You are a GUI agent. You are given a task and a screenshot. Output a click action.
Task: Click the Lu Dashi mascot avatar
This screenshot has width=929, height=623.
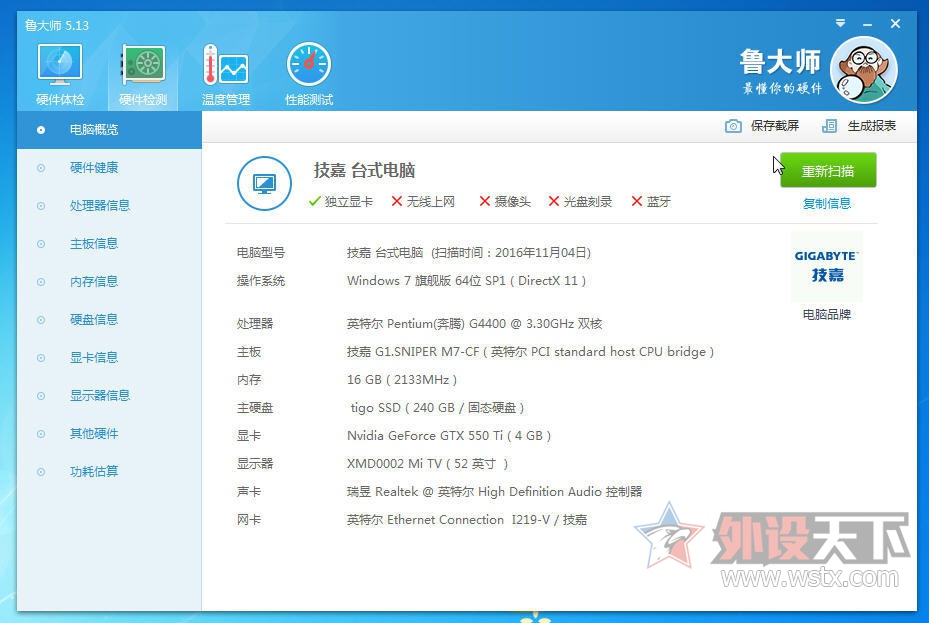(x=864, y=70)
